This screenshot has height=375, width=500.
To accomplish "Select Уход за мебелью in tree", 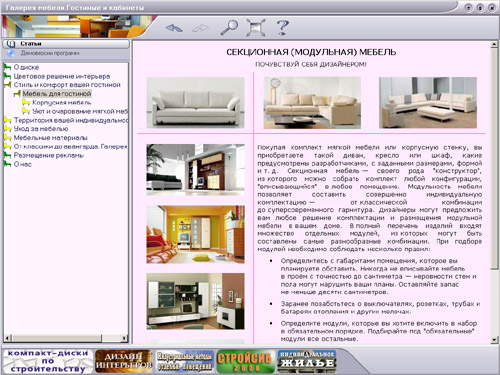I will pyautogui.click(x=41, y=129).
